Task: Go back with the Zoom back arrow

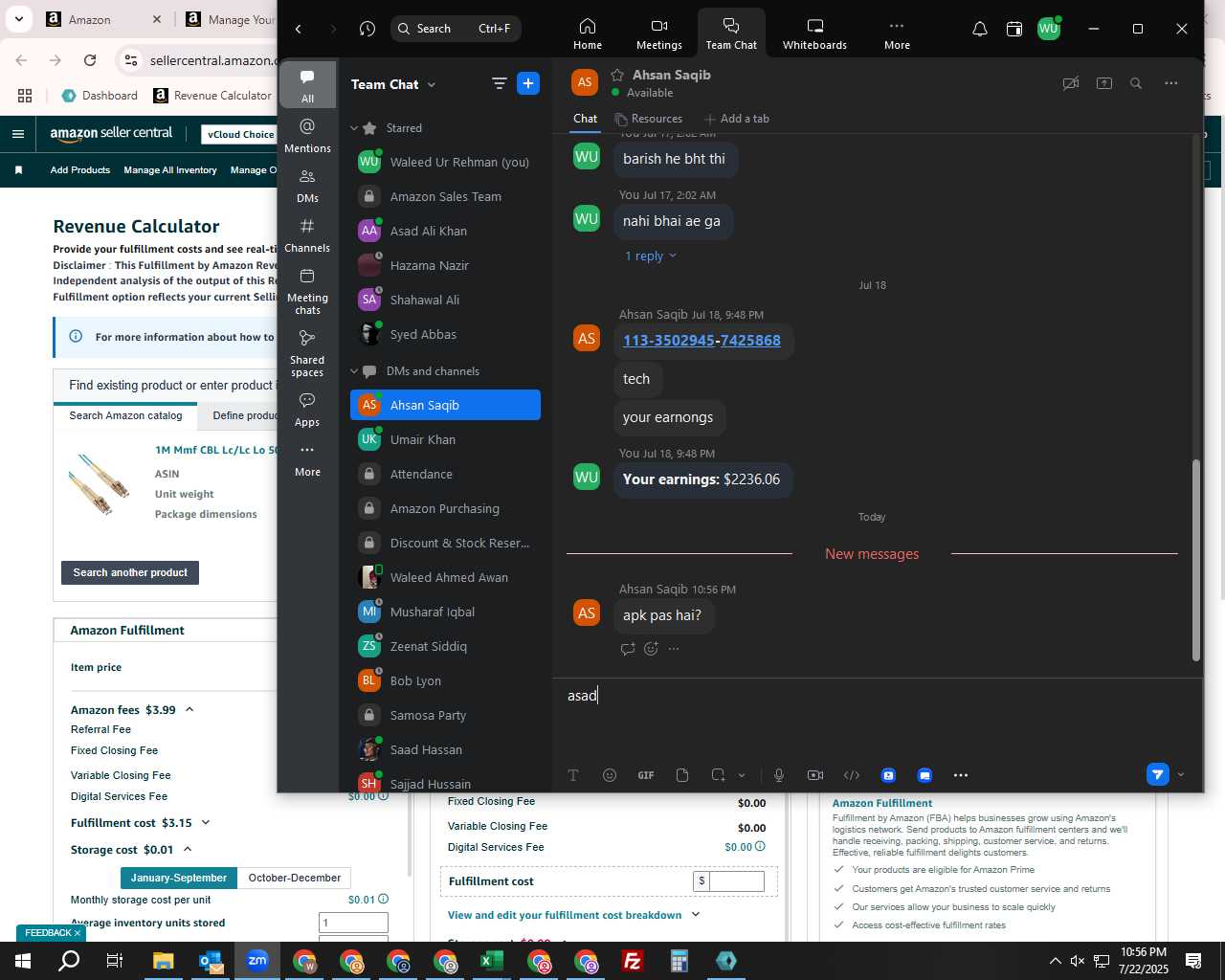Action: [299, 29]
